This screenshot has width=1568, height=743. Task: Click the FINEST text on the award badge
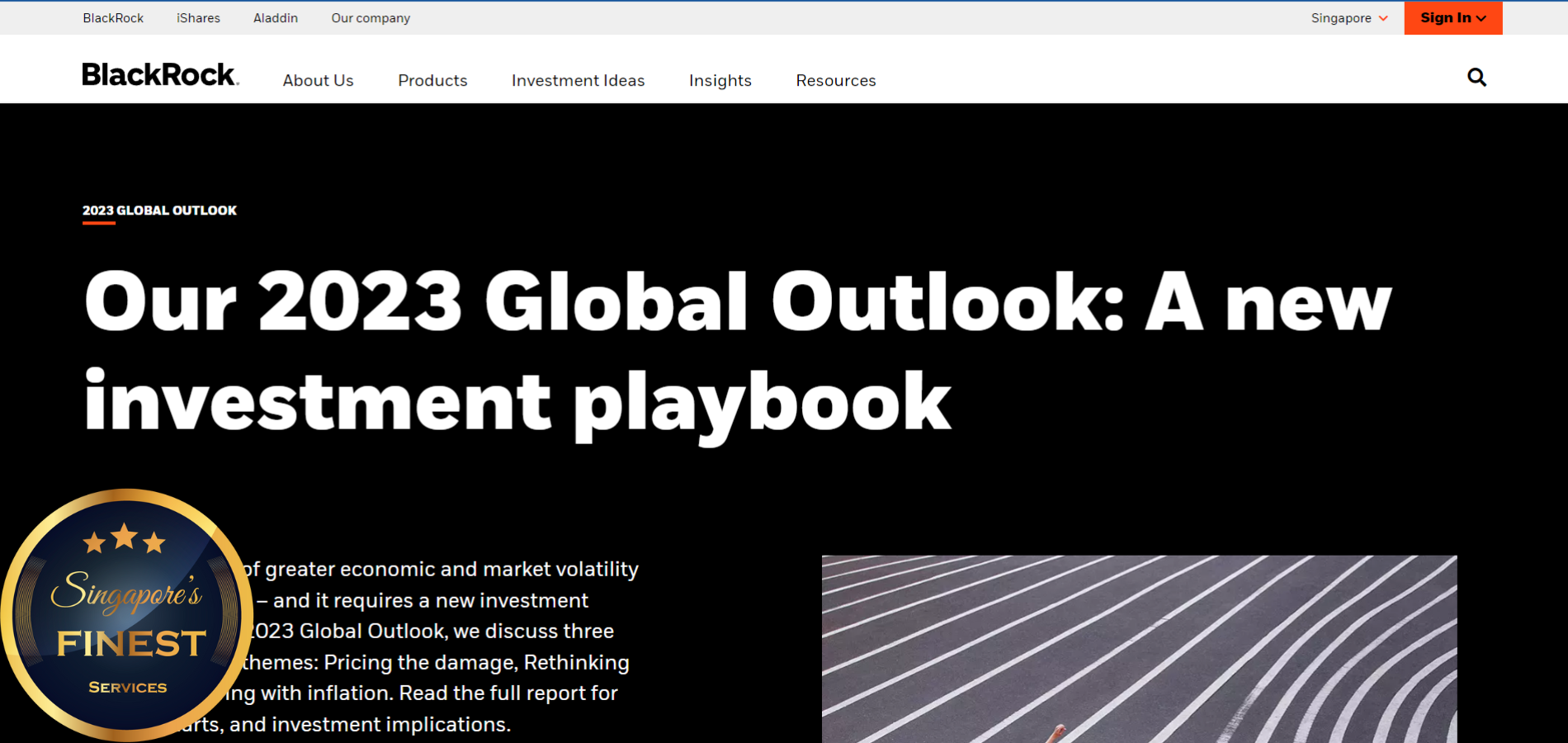[x=131, y=643]
